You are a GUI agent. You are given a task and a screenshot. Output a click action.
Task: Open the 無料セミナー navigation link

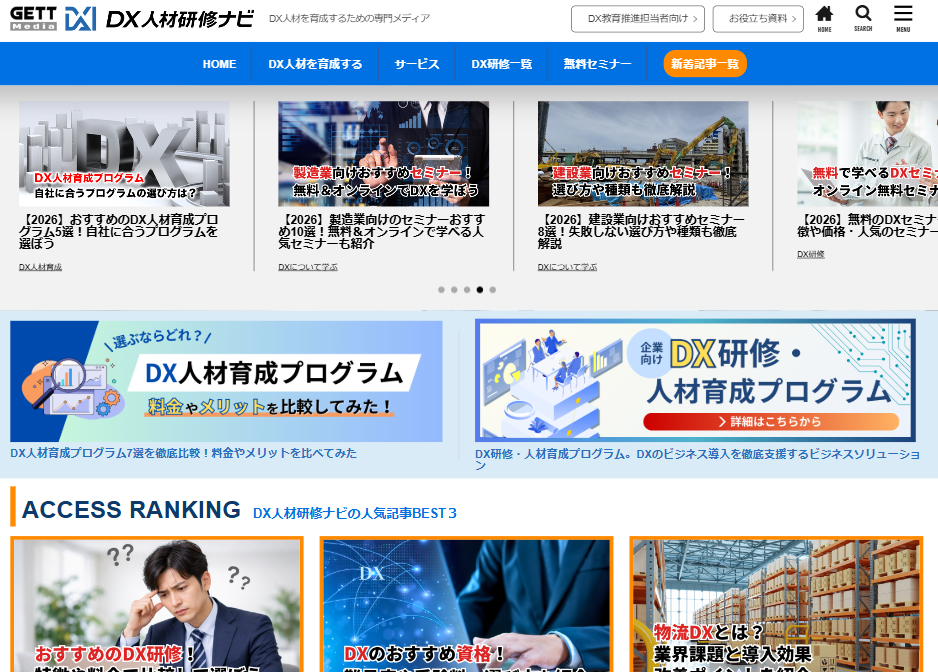pos(597,64)
